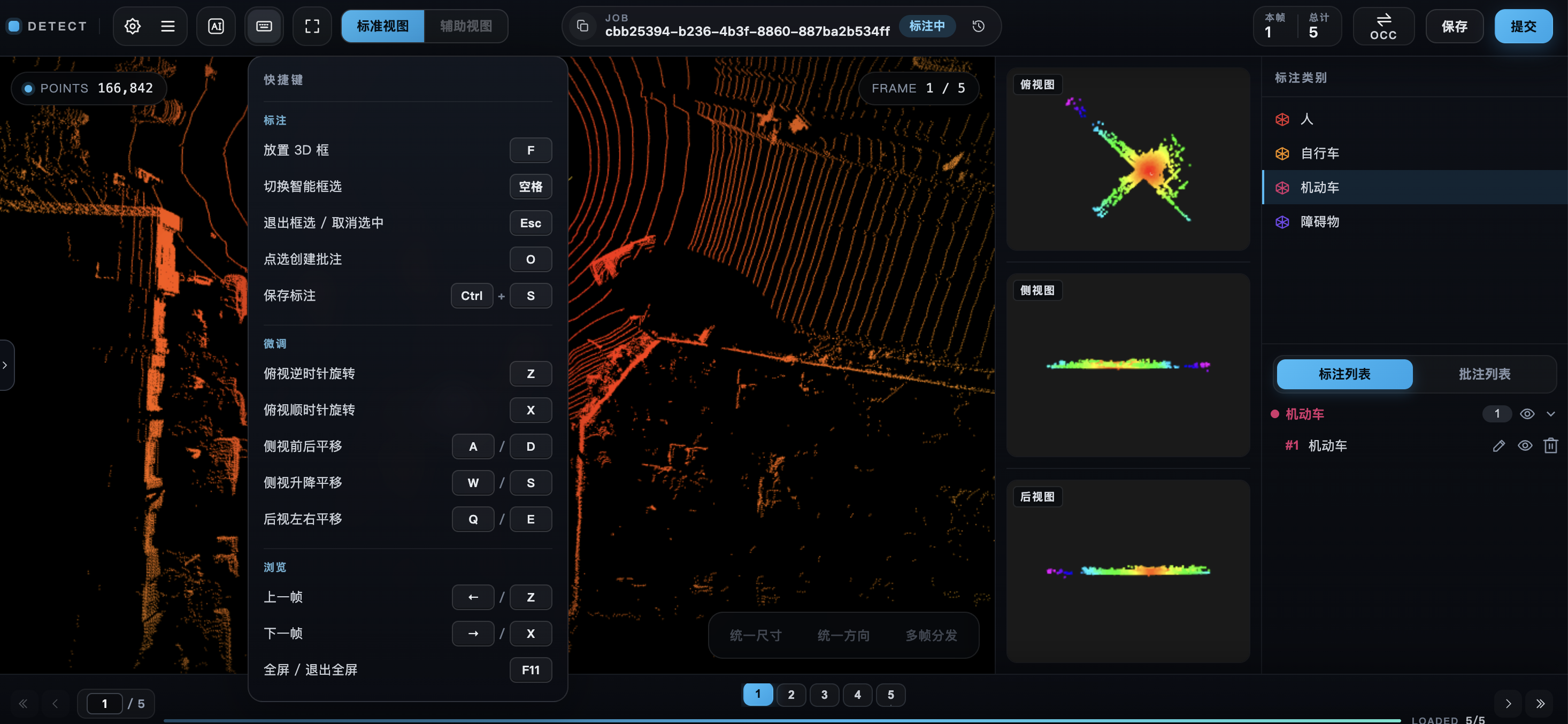Enter fullscreen using the frame icon
Viewport: 1568px width, 724px height.
tap(312, 26)
